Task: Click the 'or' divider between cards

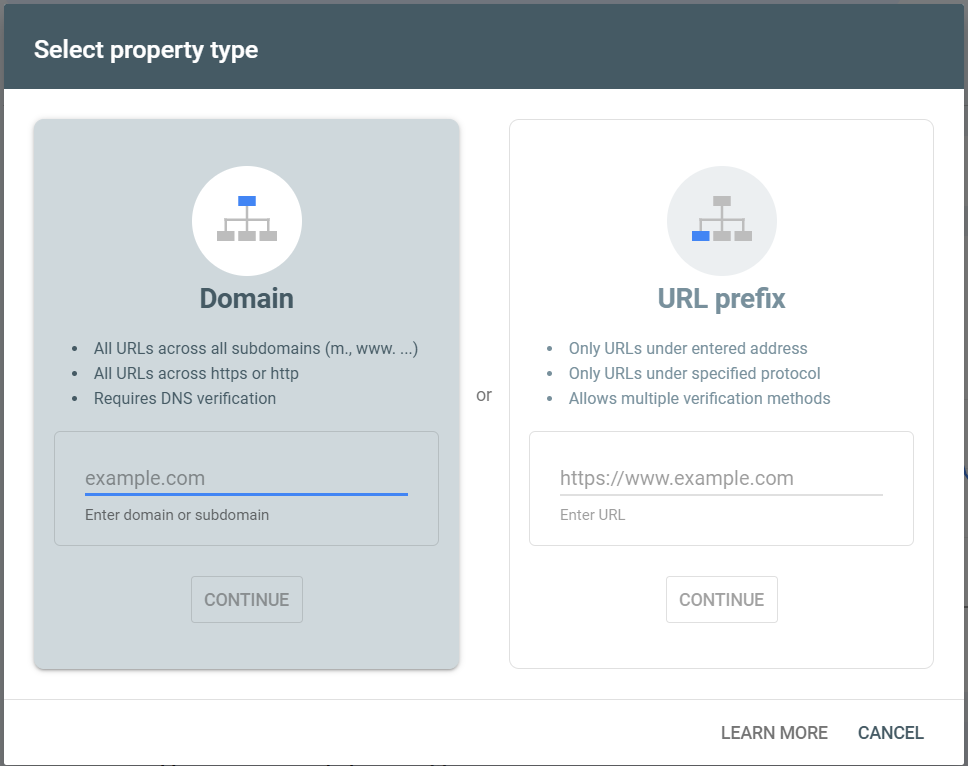Action: coord(484,395)
